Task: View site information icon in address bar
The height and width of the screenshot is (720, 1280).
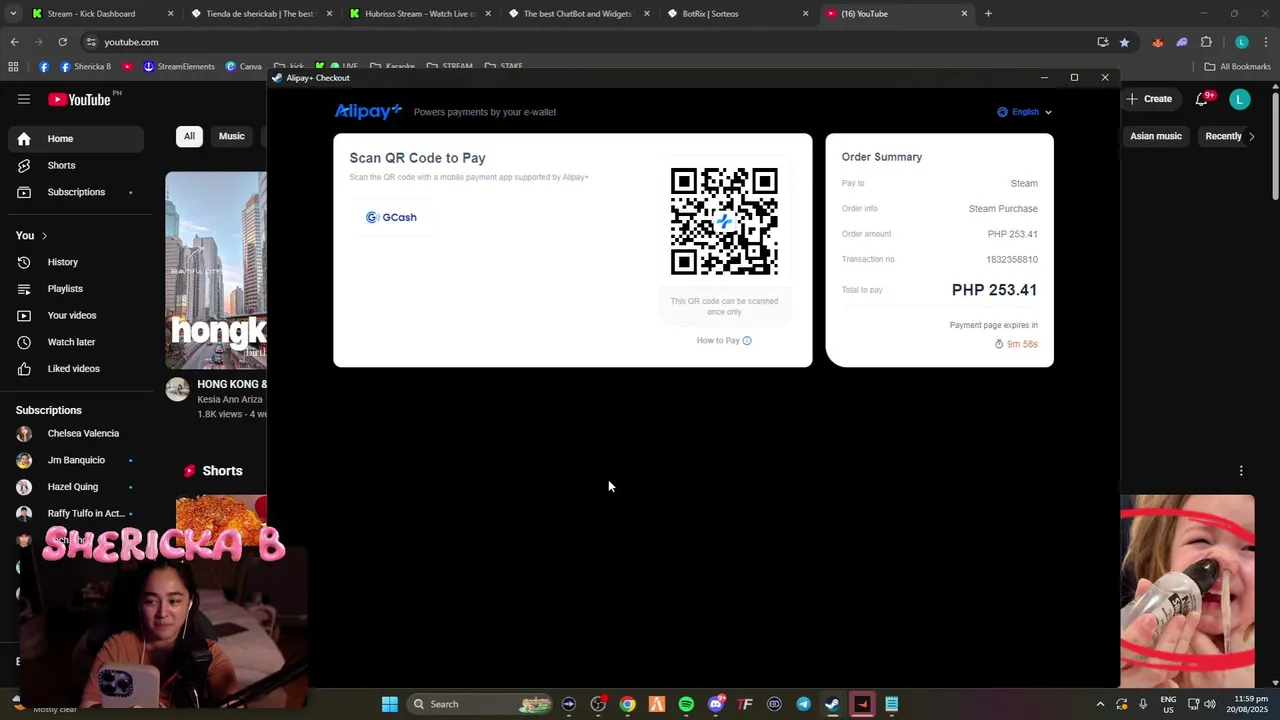Action: pos(91,42)
